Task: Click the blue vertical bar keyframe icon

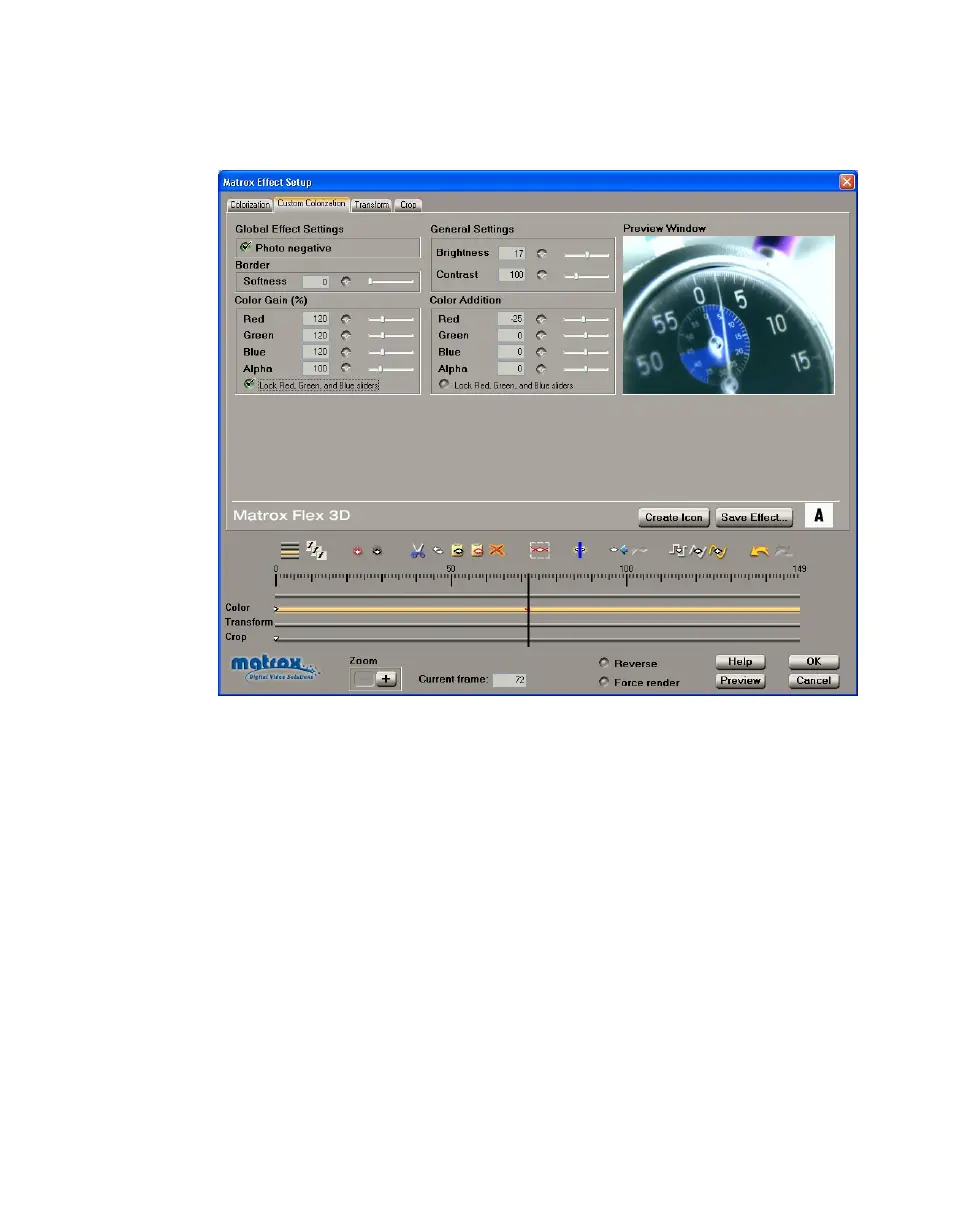Action: click(579, 550)
